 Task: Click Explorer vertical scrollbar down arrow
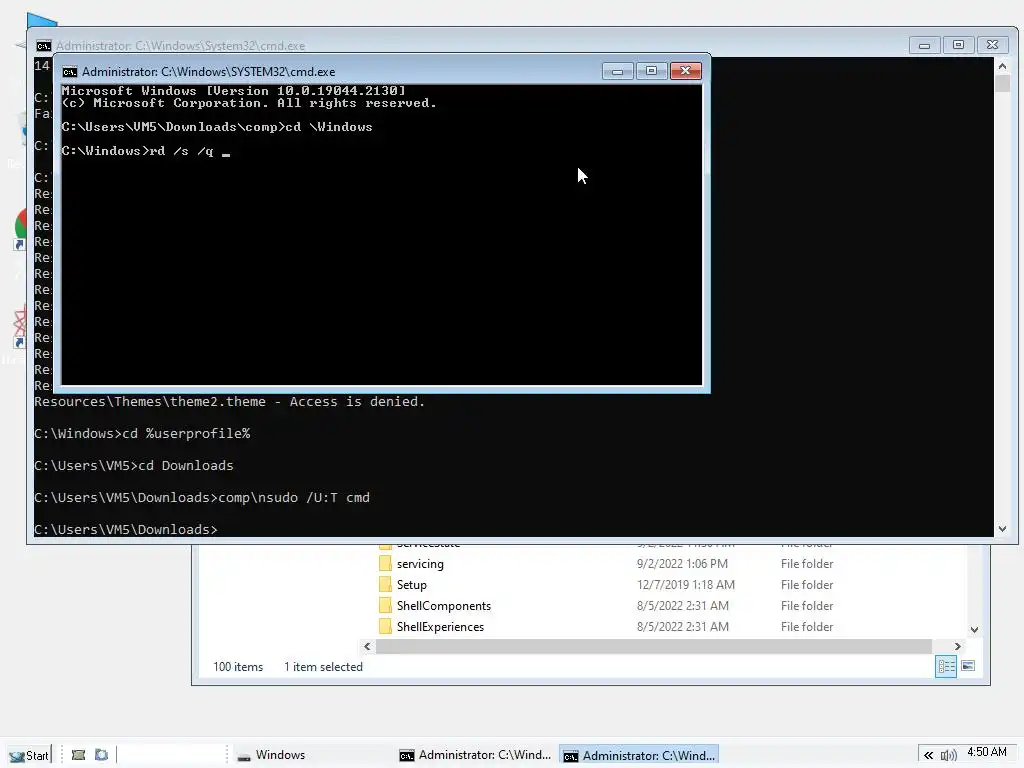pyautogui.click(x=974, y=630)
